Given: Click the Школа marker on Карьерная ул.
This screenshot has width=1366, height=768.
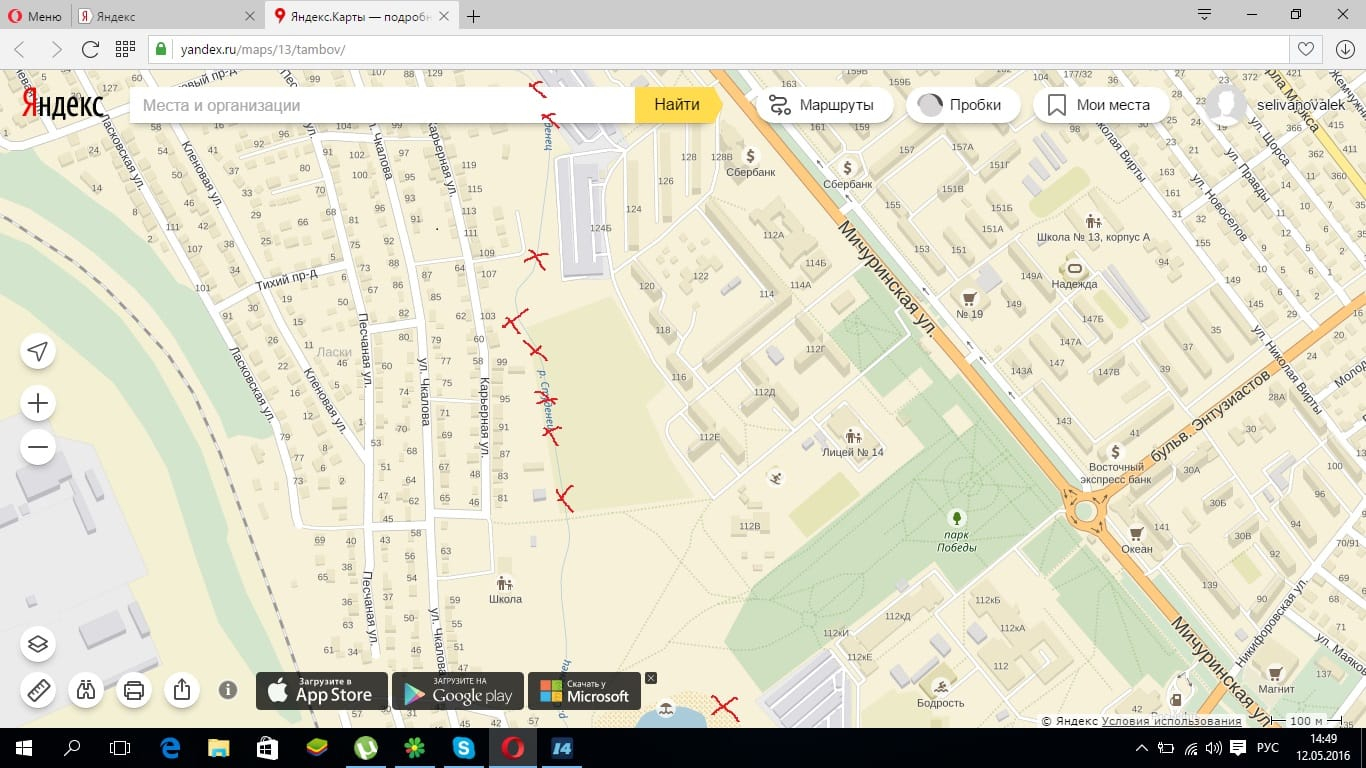Looking at the screenshot, I should tap(505, 583).
